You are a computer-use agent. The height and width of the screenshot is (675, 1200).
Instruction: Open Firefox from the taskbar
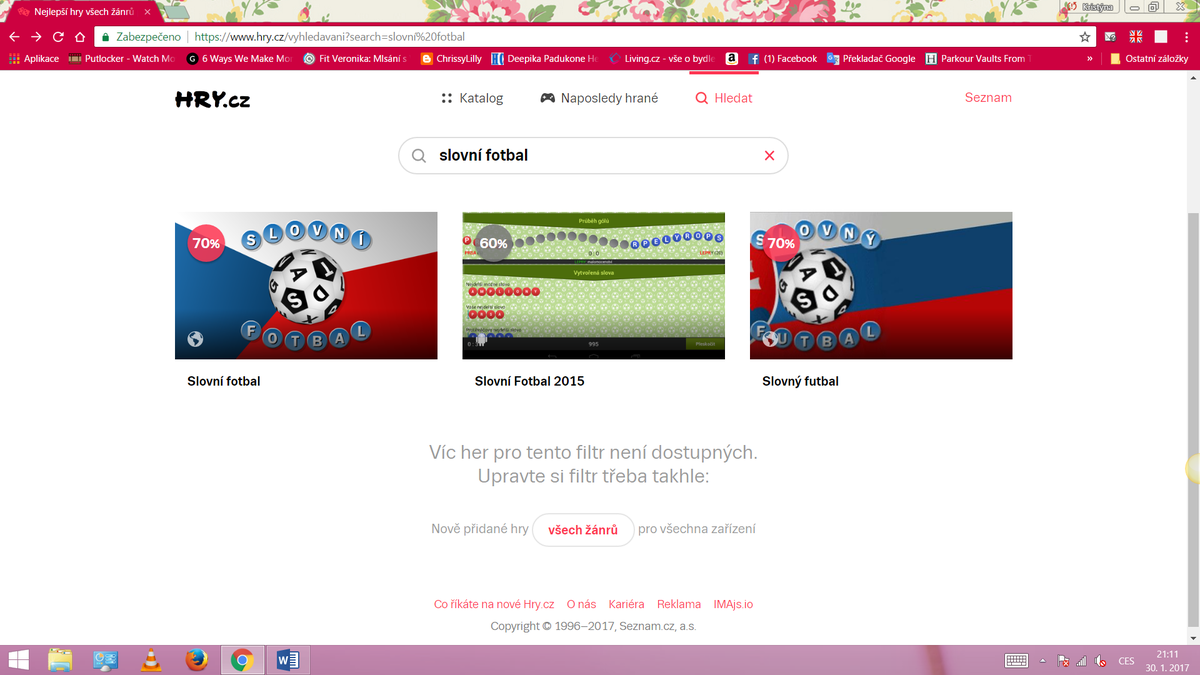tap(196, 660)
